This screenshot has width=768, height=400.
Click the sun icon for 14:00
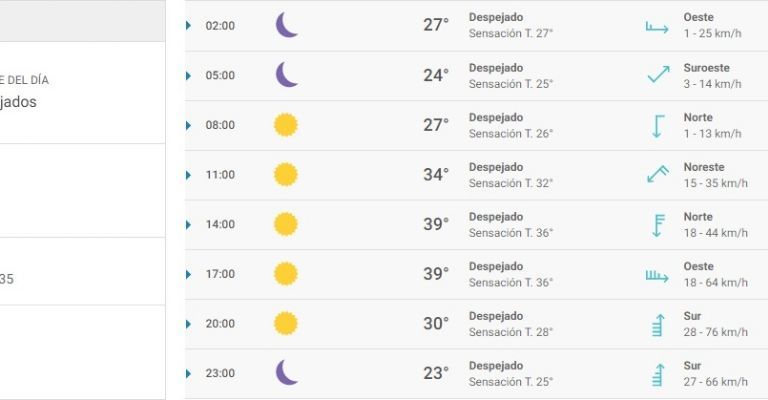(286, 224)
